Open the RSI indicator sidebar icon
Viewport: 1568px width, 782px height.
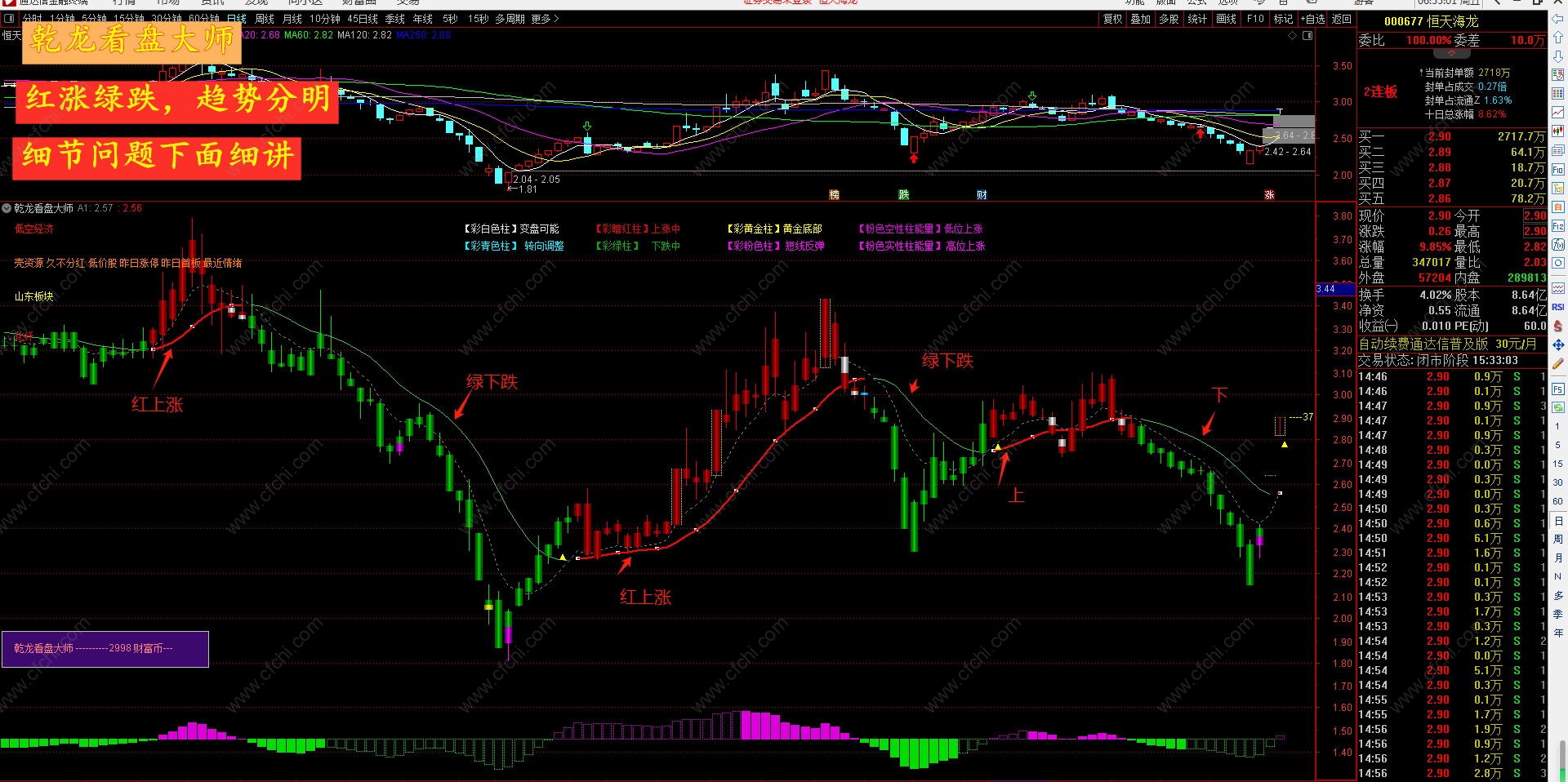click(1558, 307)
